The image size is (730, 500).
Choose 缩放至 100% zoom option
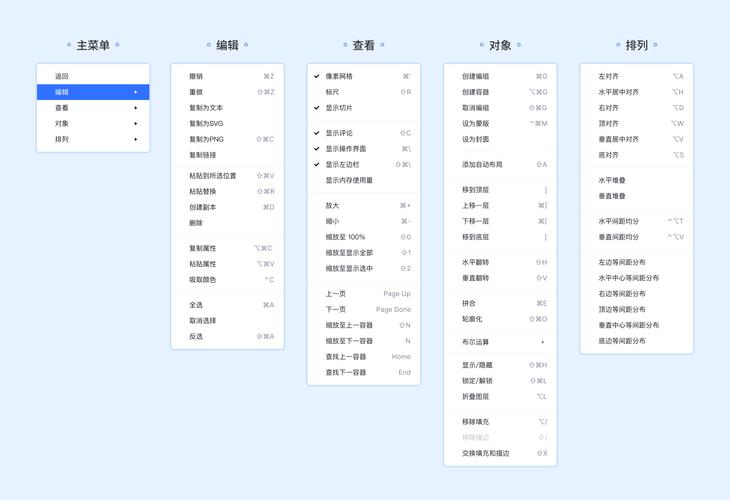coord(345,237)
